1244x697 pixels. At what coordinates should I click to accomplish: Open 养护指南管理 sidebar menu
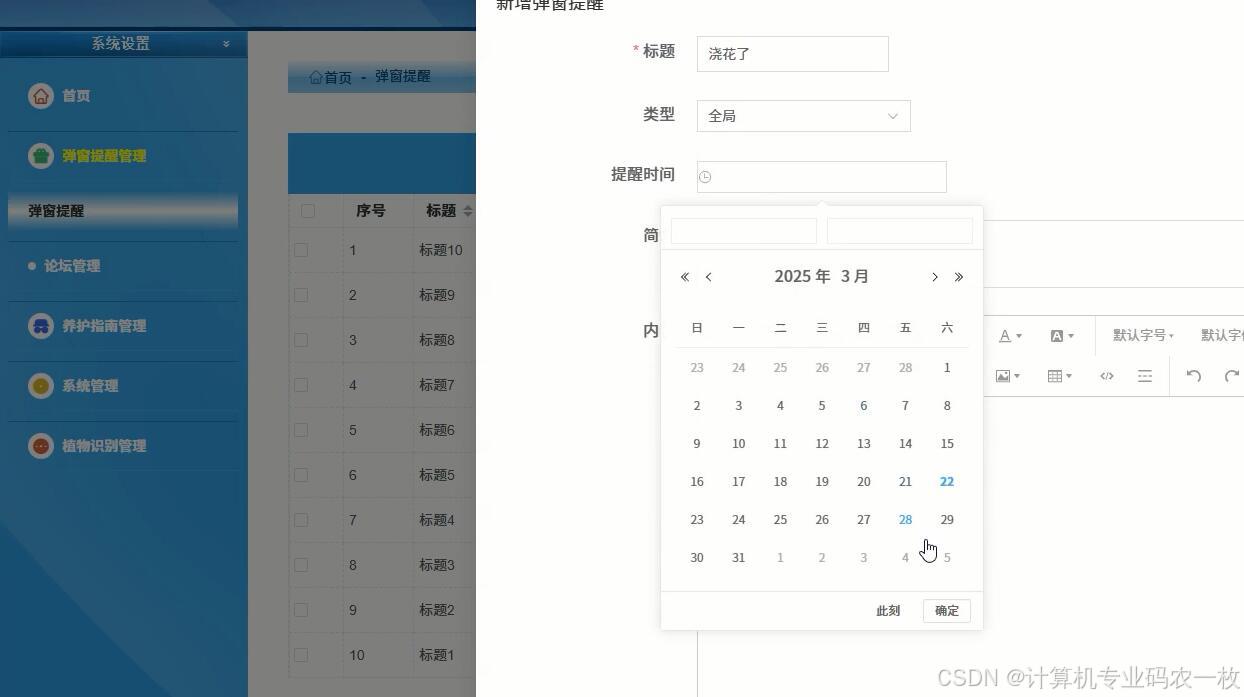coord(104,326)
